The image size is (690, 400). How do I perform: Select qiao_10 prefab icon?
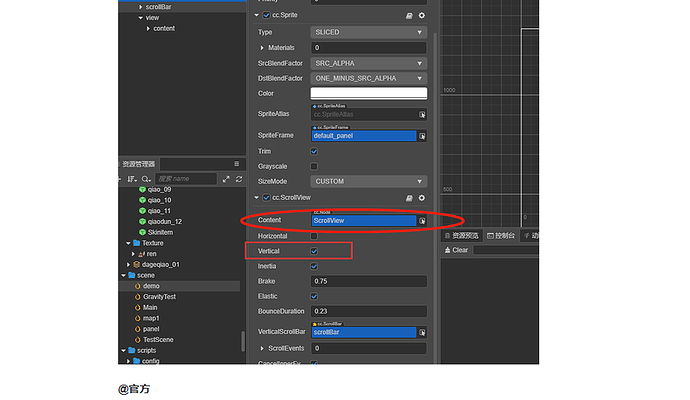[x=142, y=200]
